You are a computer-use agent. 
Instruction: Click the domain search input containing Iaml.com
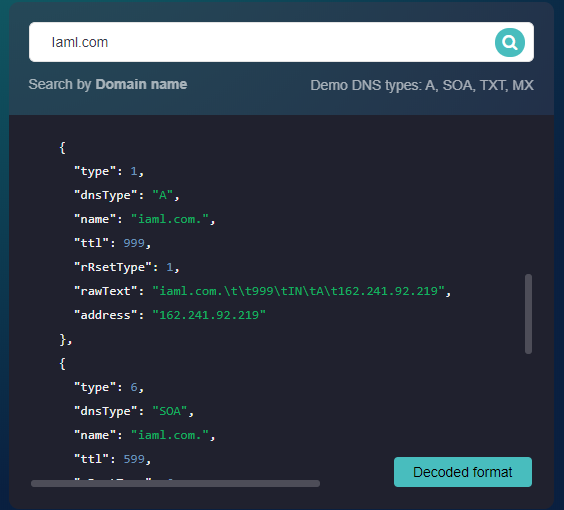pos(281,42)
